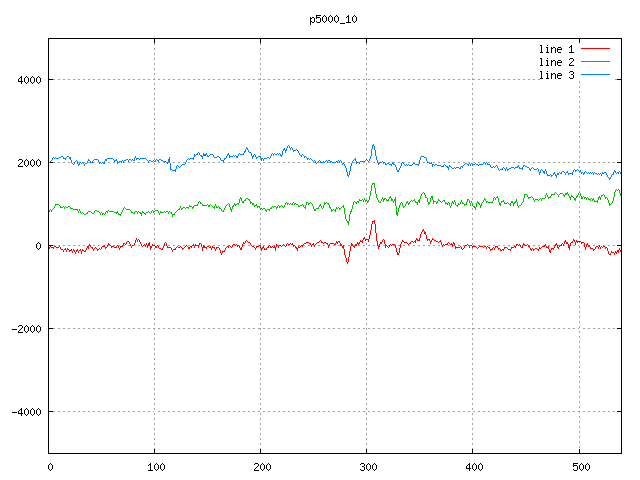
Task: Click the red line 1 legend sample
Action: [595, 49]
